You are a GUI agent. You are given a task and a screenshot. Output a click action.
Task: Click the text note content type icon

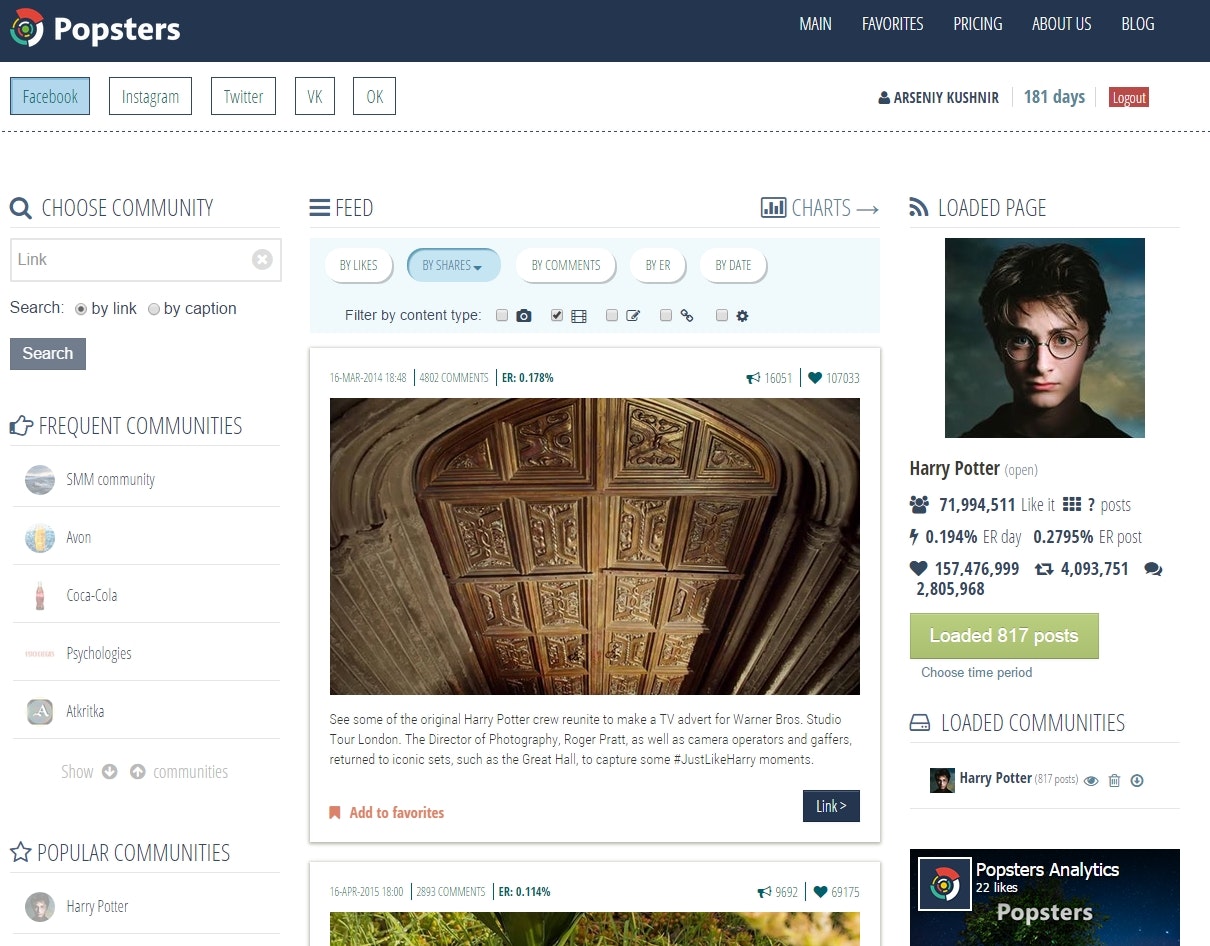coord(633,316)
